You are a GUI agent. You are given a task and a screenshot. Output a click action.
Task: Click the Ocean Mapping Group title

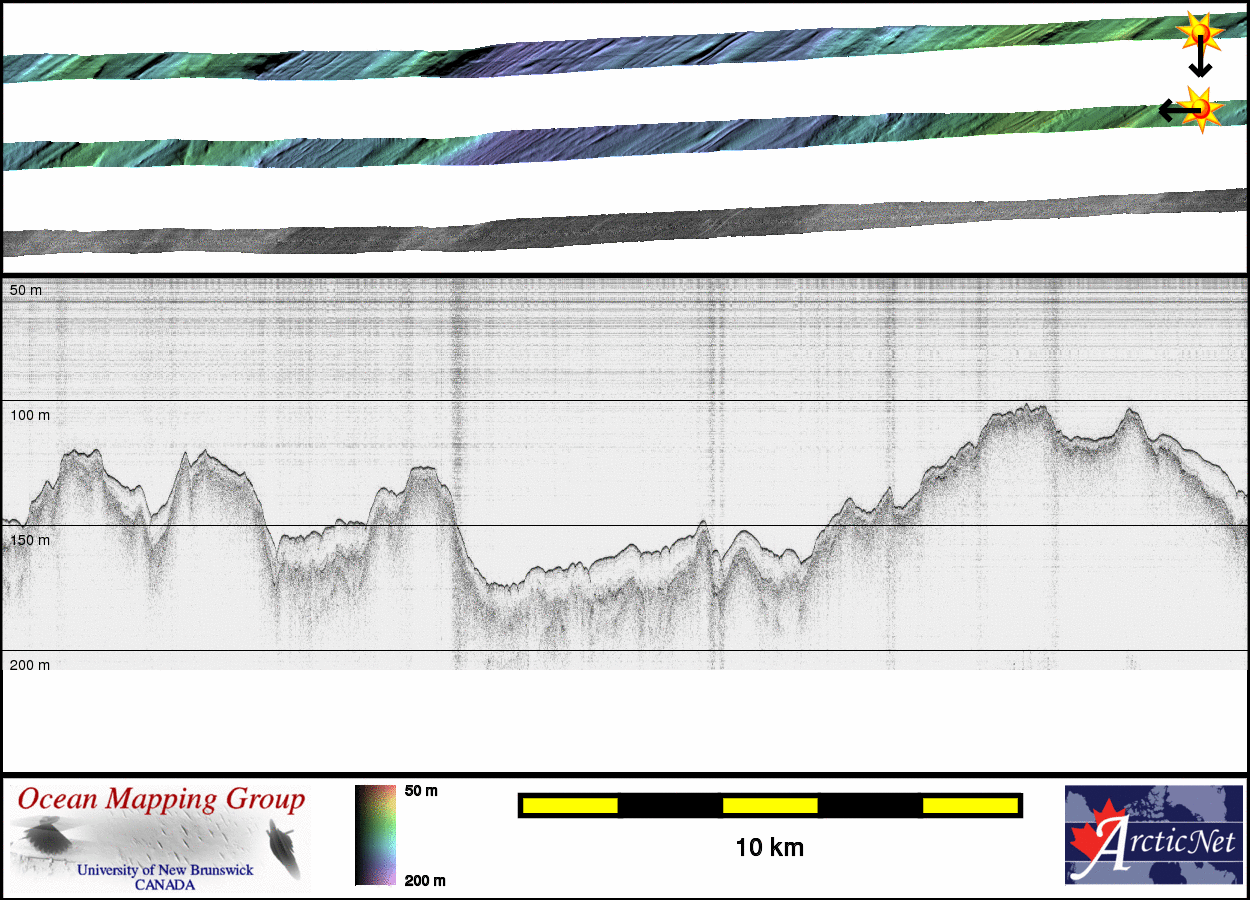coord(161,800)
